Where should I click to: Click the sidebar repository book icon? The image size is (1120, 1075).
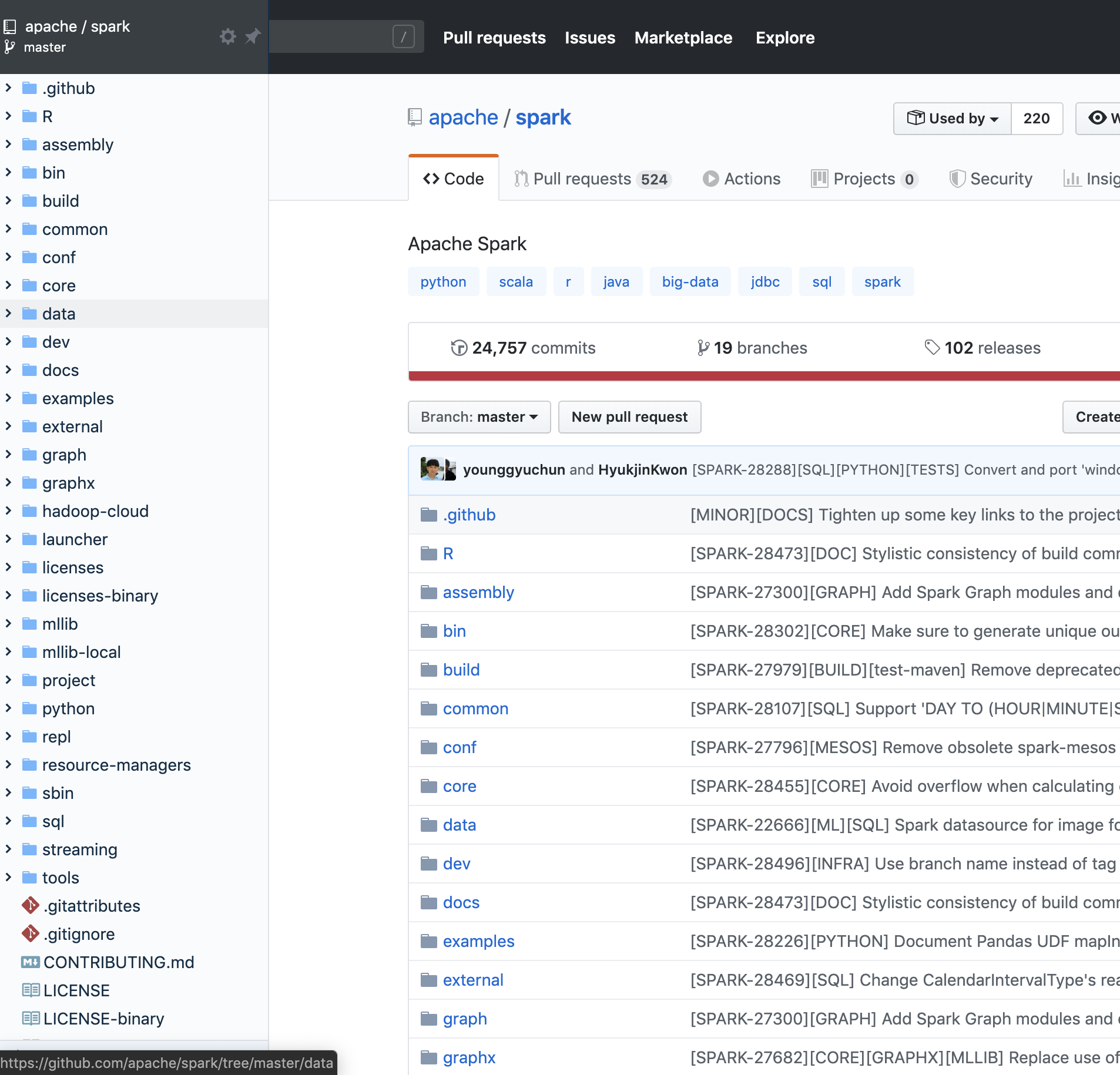(10, 26)
